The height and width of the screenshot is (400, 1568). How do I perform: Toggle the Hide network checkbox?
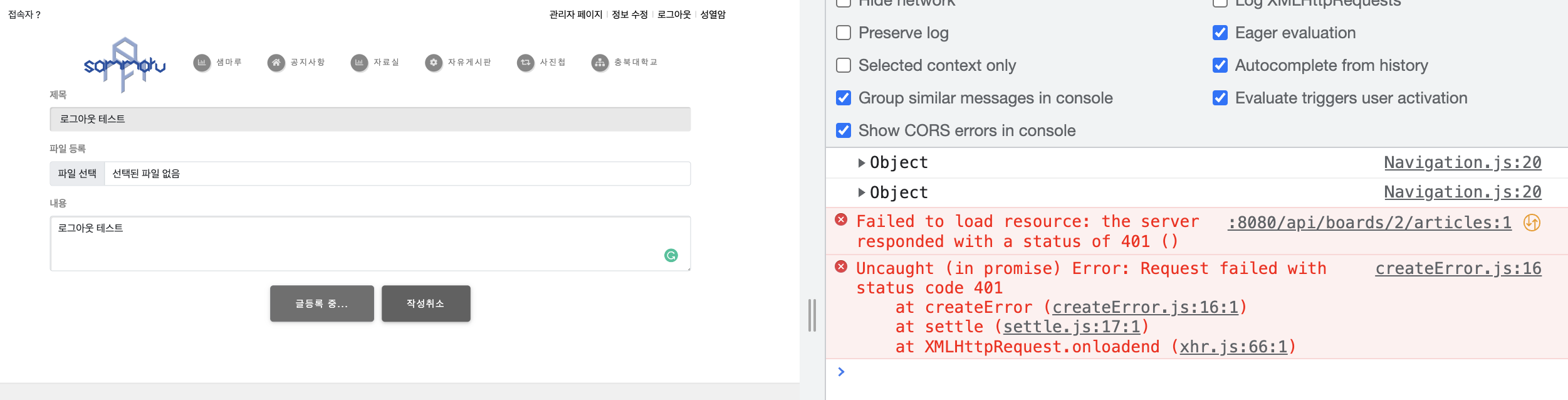[844, 2]
